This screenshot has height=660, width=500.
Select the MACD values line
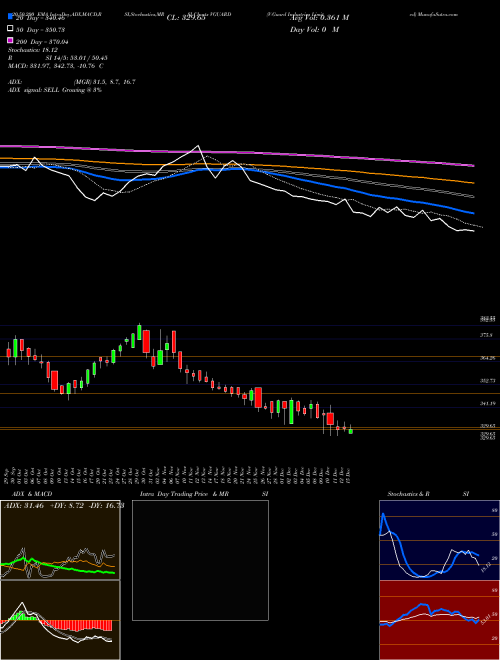point(56,66)
